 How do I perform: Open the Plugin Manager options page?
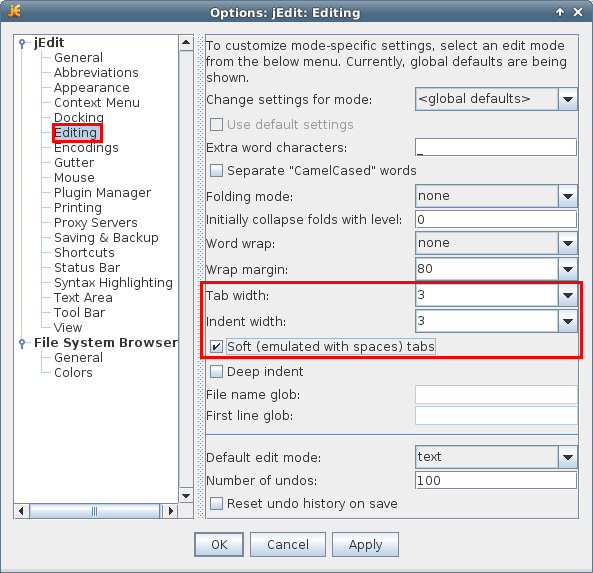[x=102, y=193]
